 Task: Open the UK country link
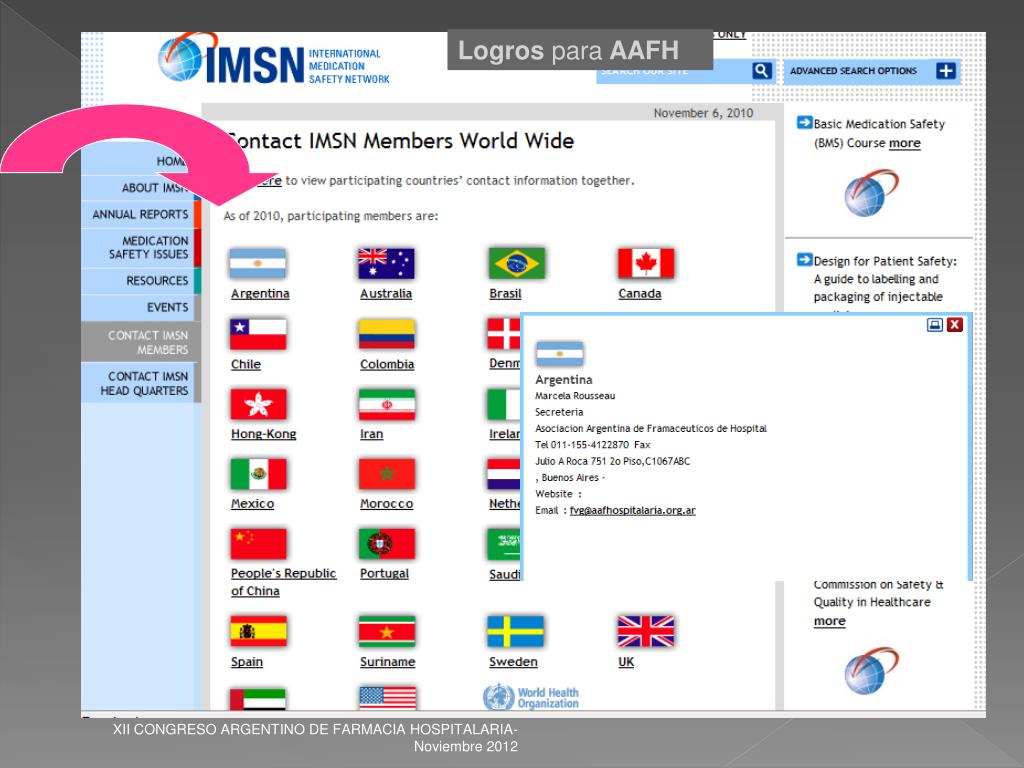[626, 662]
